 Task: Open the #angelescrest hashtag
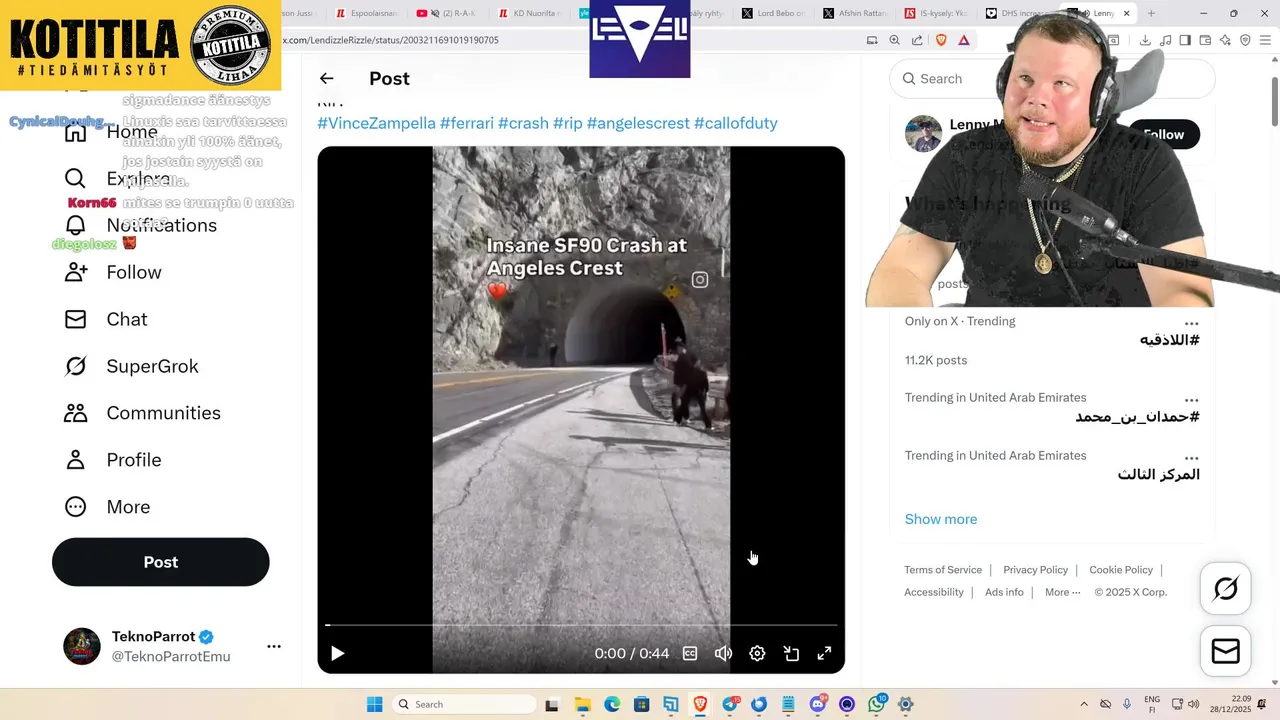(x=638, y=123)
